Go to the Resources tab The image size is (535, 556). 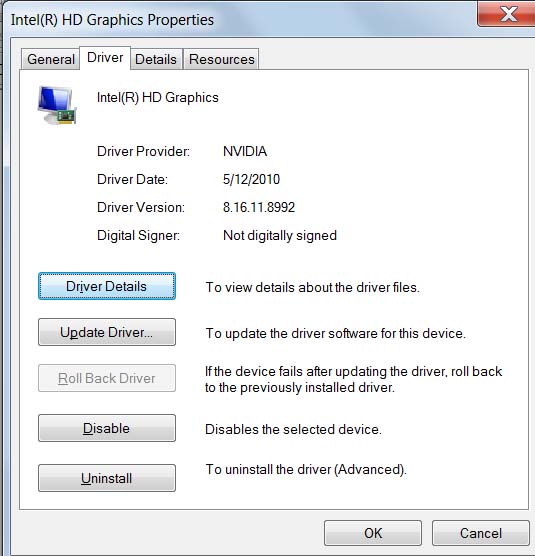(x=222, y=59)
